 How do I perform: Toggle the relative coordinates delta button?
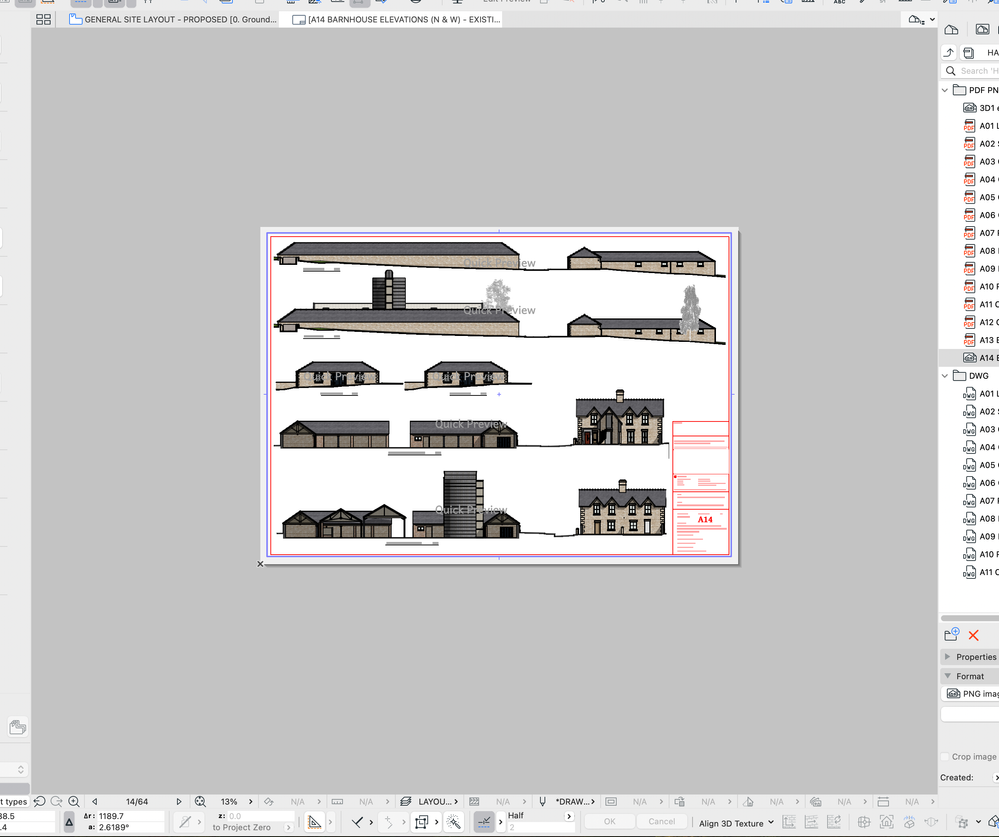(69, 822)
